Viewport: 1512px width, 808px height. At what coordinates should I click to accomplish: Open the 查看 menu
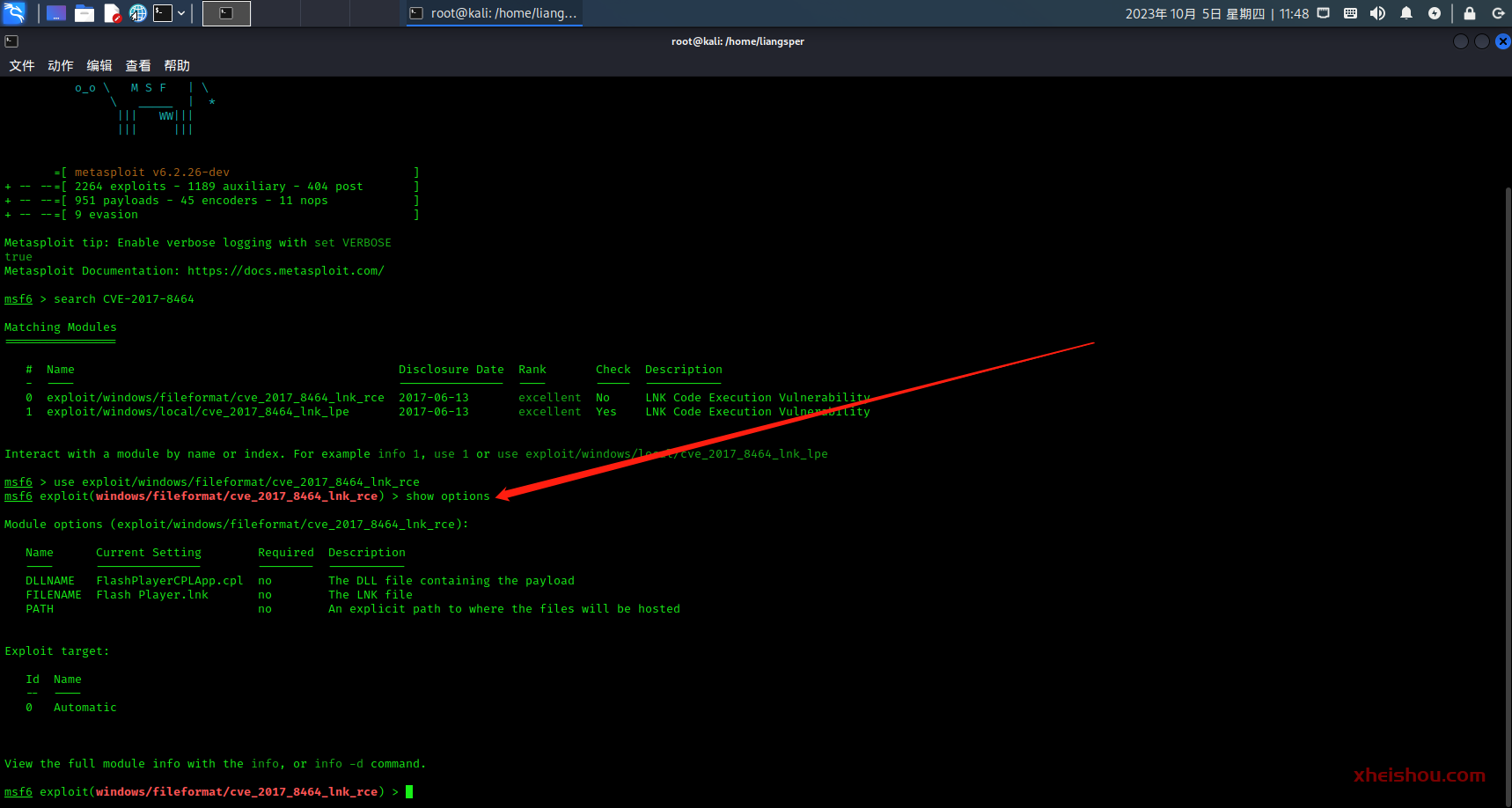click(138, 66)
